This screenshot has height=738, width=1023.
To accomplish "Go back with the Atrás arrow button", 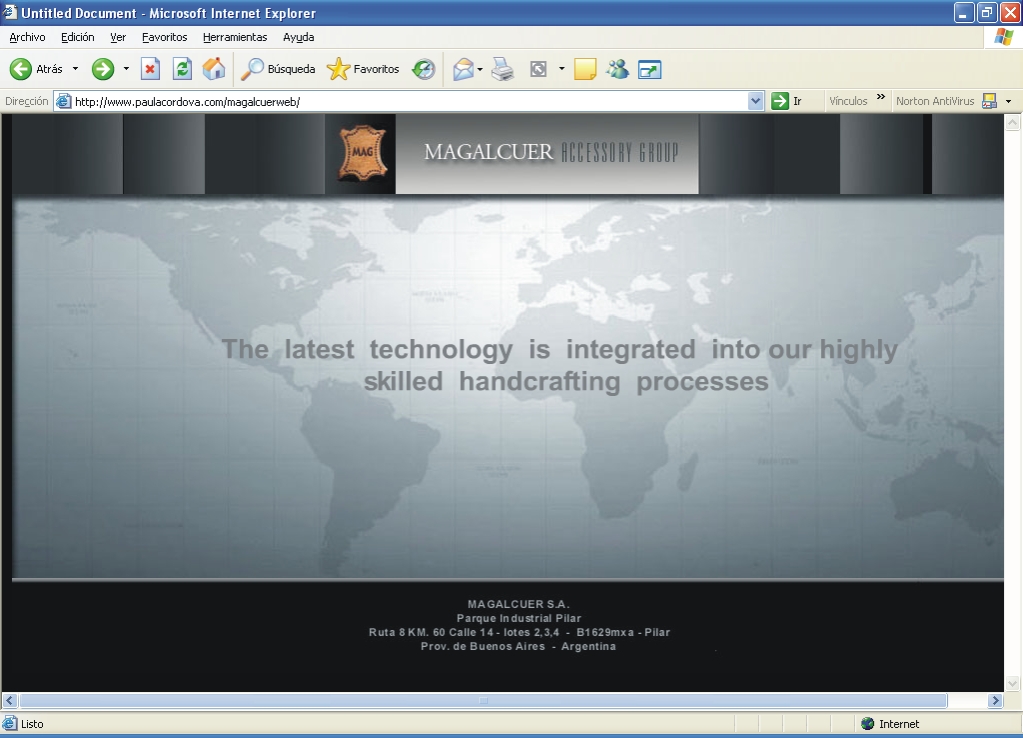I will pos(36,69).
